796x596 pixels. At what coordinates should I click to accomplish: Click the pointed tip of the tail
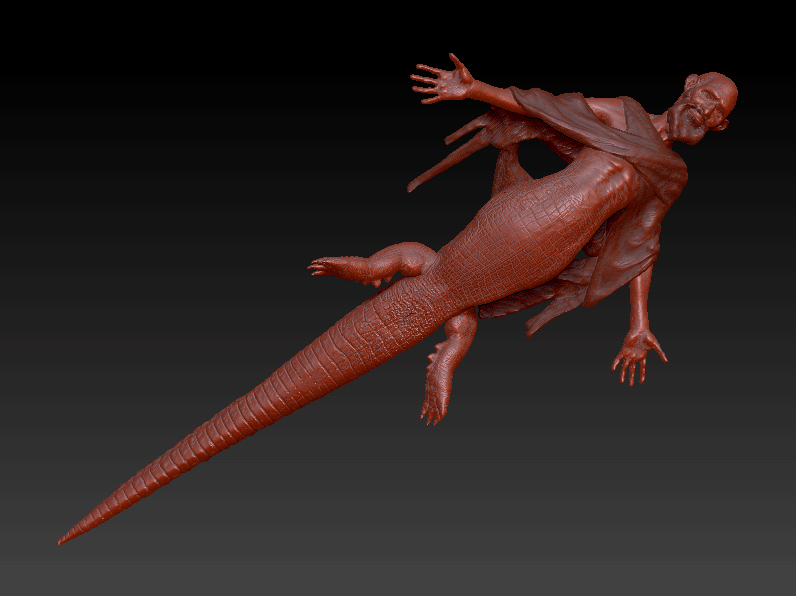pyautogui.click(x=66, y=540)
